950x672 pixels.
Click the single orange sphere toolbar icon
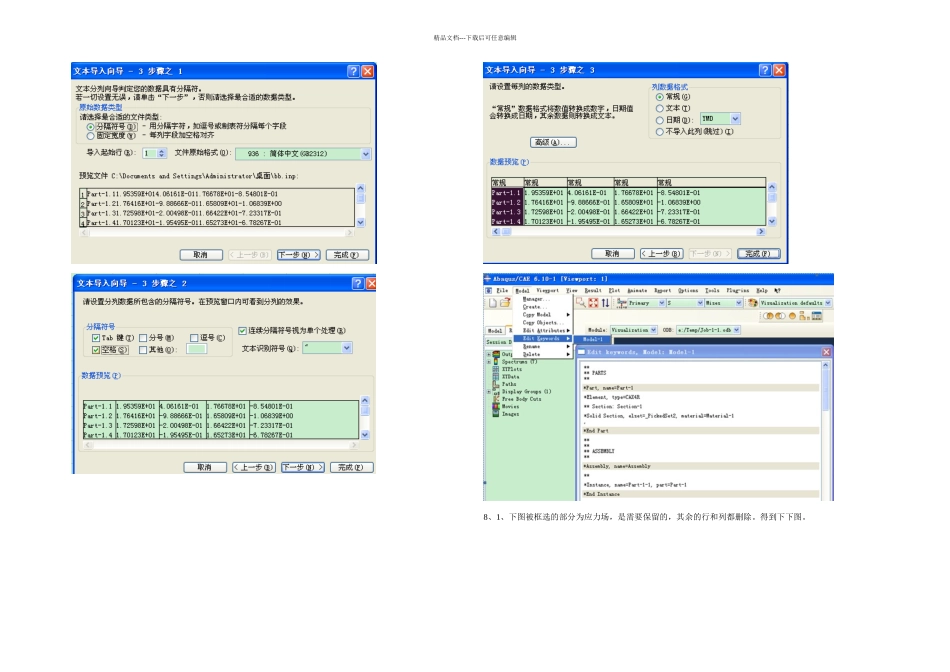coord(792,316)
